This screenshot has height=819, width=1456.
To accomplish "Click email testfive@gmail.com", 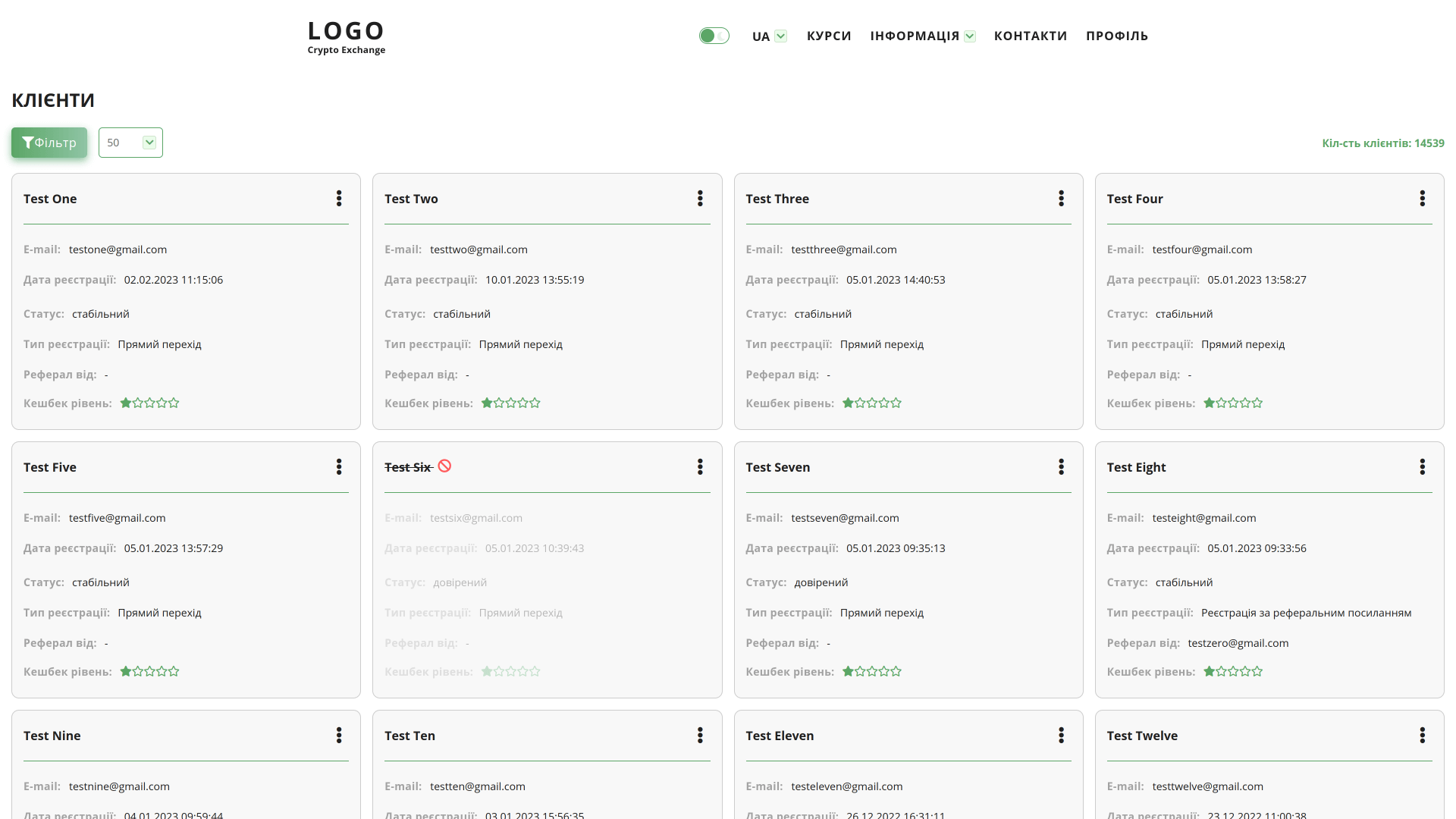I will [x=117, y=518].
